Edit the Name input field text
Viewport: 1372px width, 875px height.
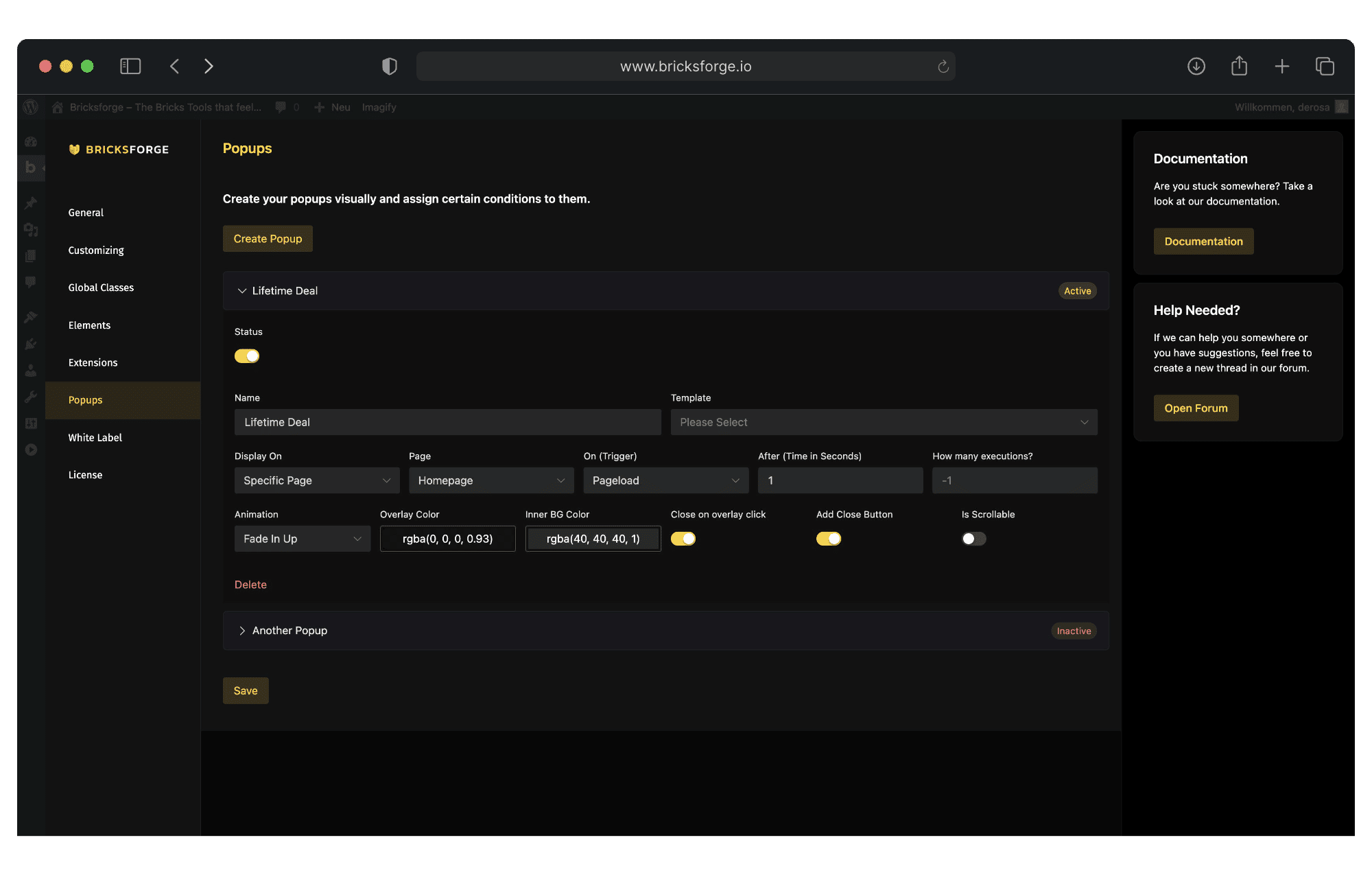point(447,421)
